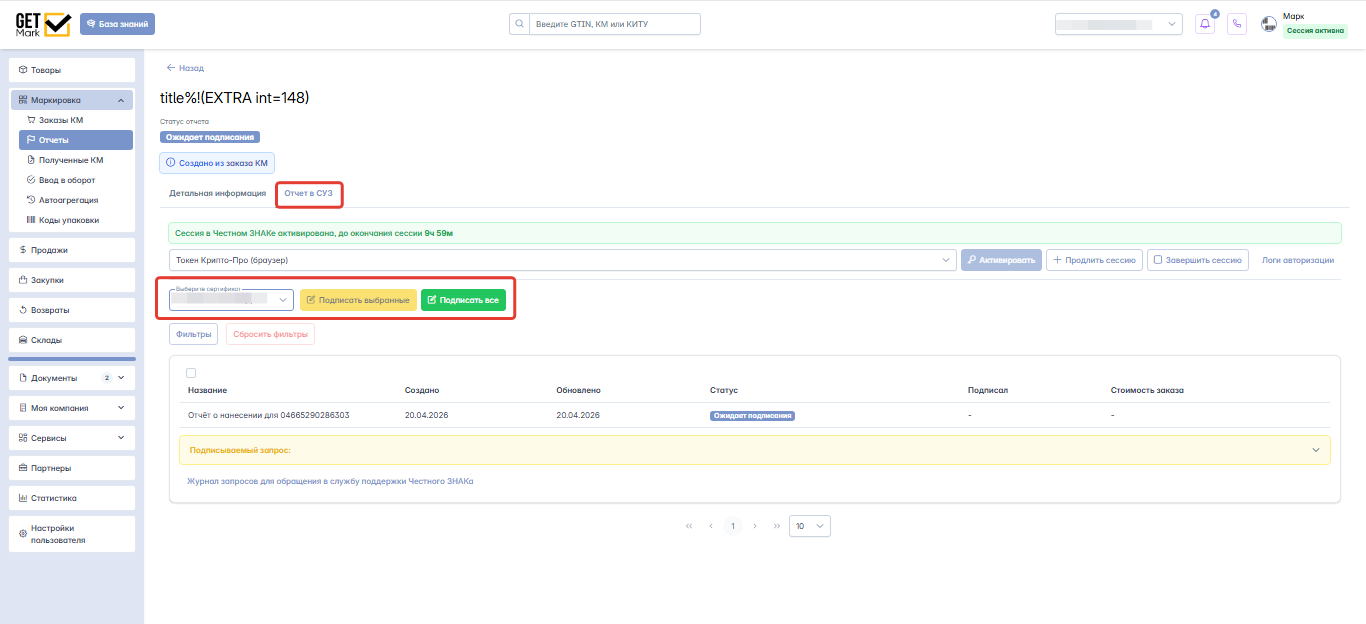
Task: Go to next page in pagination
Action: click(755, 526)
